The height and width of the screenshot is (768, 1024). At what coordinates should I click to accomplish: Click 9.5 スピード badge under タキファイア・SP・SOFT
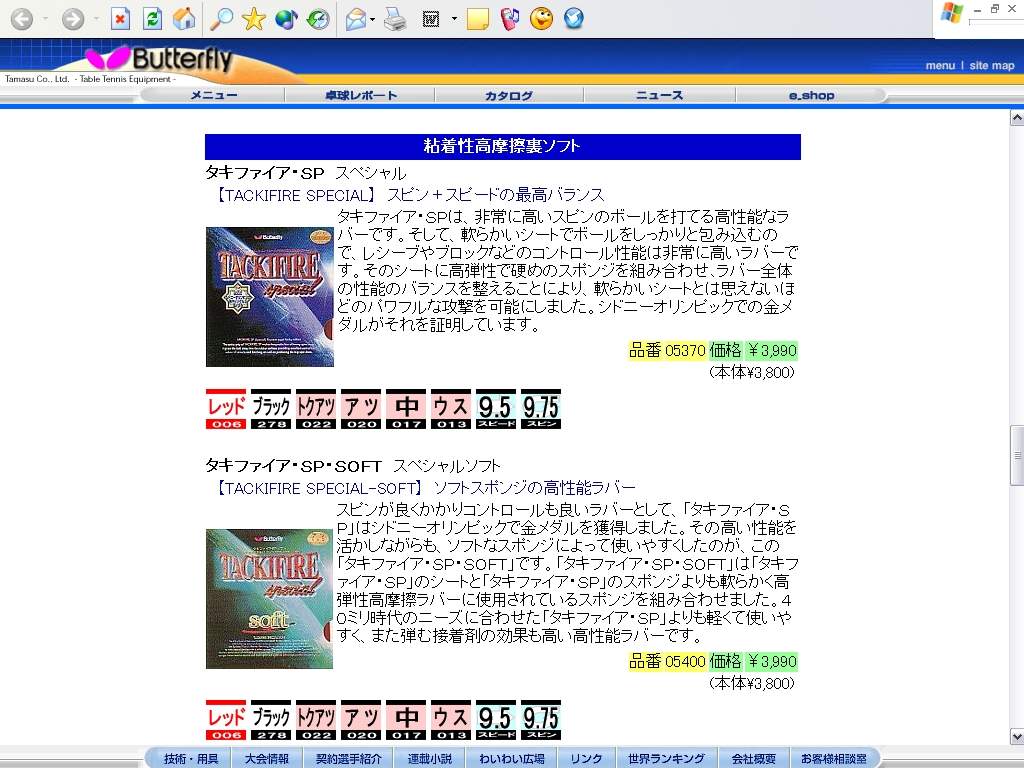pos(496,720)
